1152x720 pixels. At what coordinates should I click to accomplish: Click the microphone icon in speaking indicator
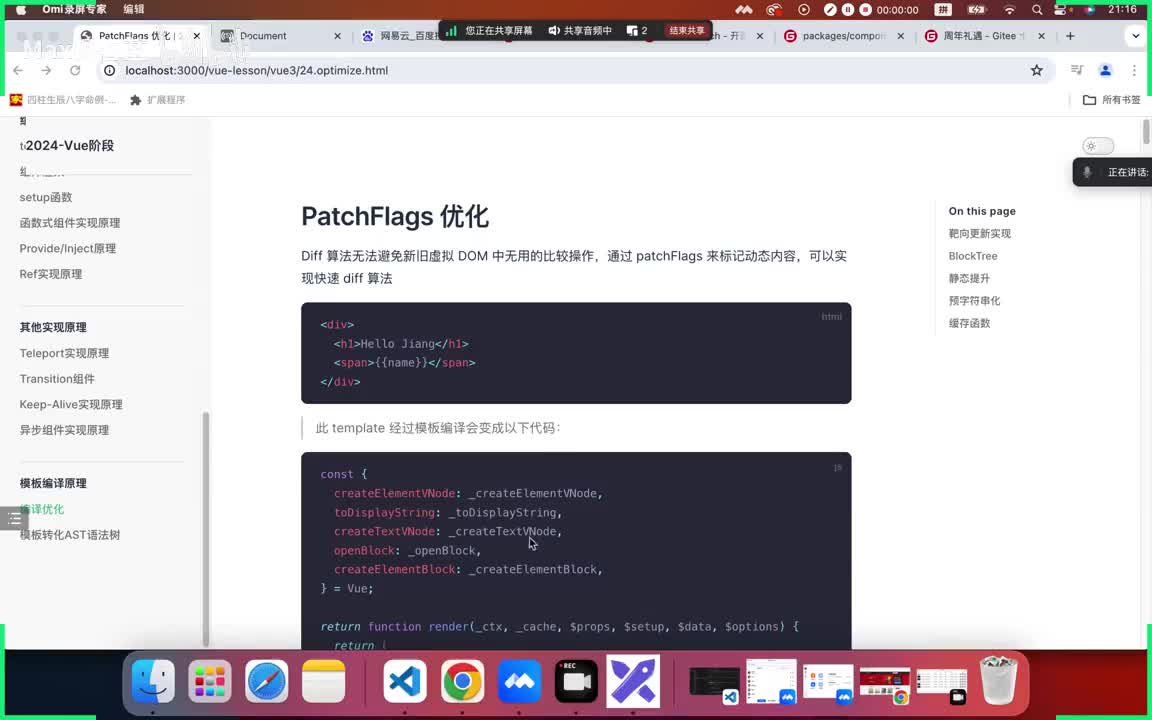(x=1087, y=172)
